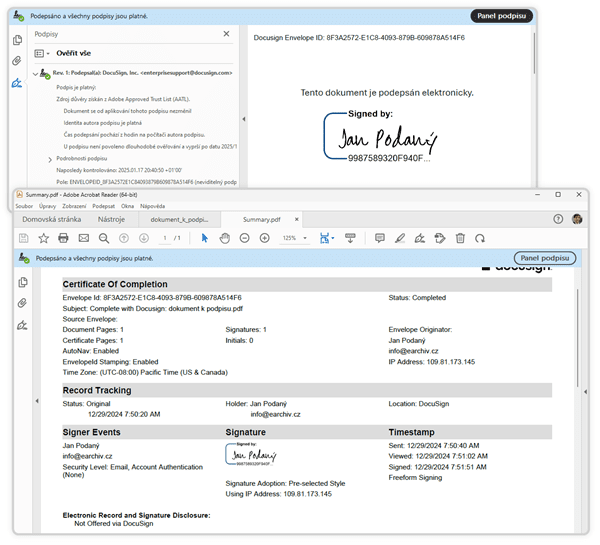The height and width of the screenshot is (545, 600).
Task: Open the Nápověda menu
Action: pos(152,206)
